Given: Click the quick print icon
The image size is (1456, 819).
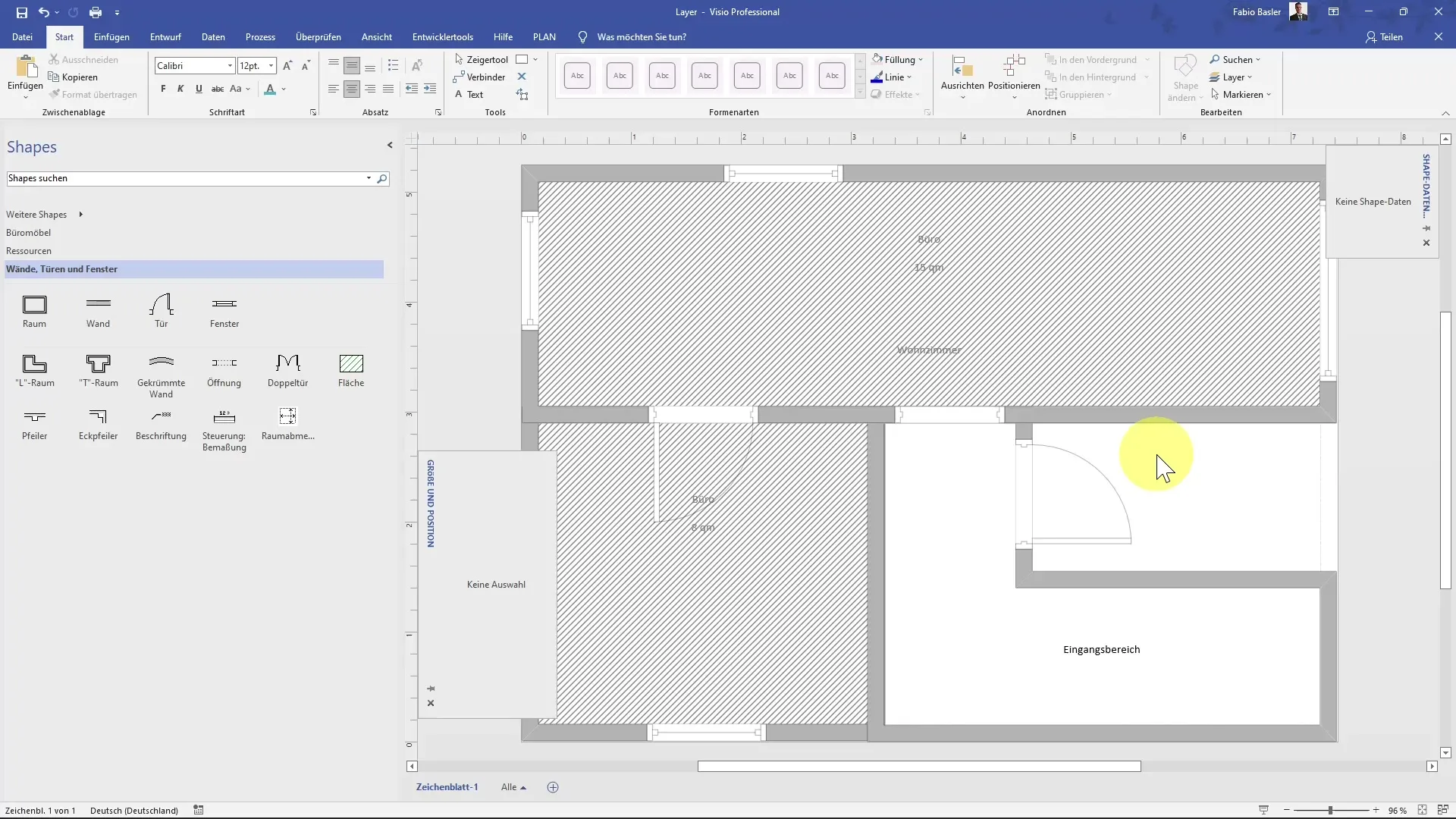Looking at the screenshot, I should click(95, 12).
